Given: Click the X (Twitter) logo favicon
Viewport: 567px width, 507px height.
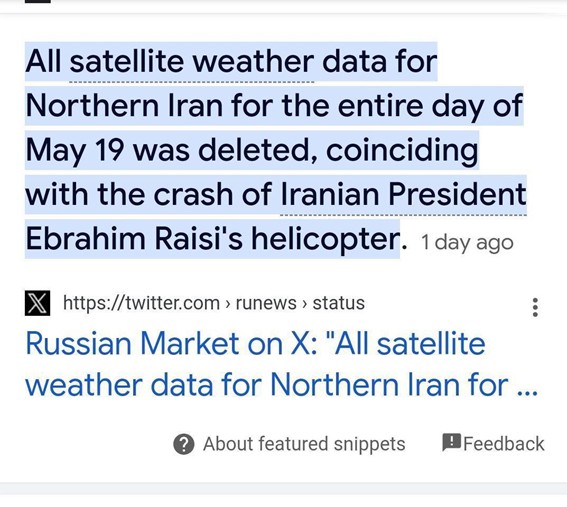Looking at the screenshot, I should point(37,303).
